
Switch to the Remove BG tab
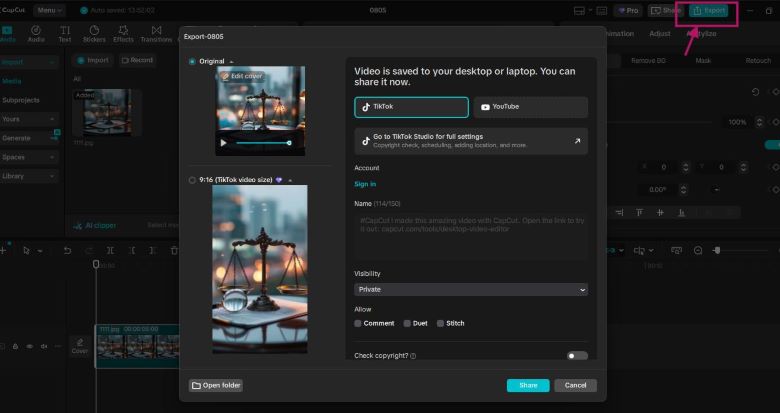(648, 61)
